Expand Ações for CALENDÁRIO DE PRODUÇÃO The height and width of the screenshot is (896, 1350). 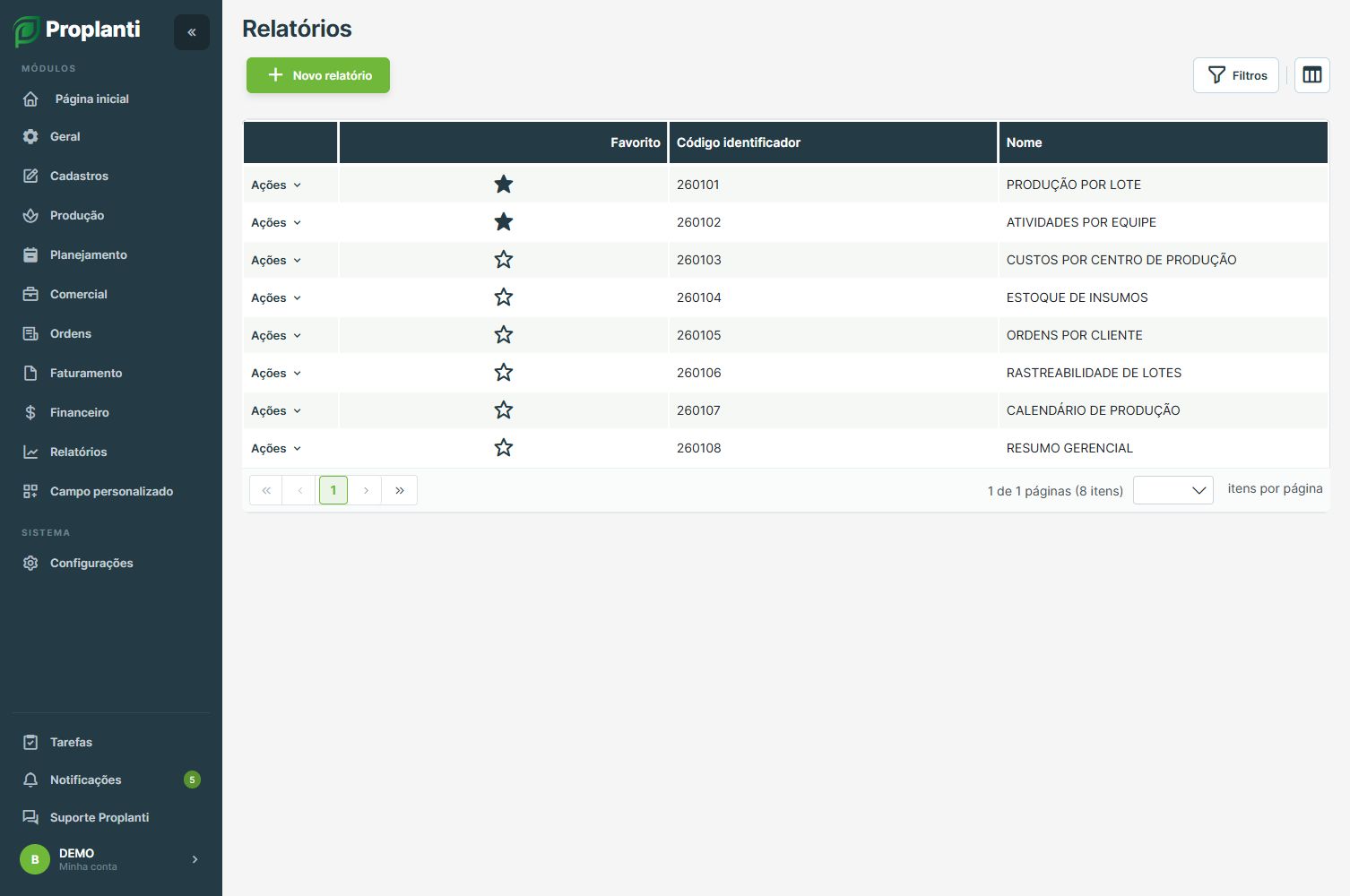pos(276,410)
